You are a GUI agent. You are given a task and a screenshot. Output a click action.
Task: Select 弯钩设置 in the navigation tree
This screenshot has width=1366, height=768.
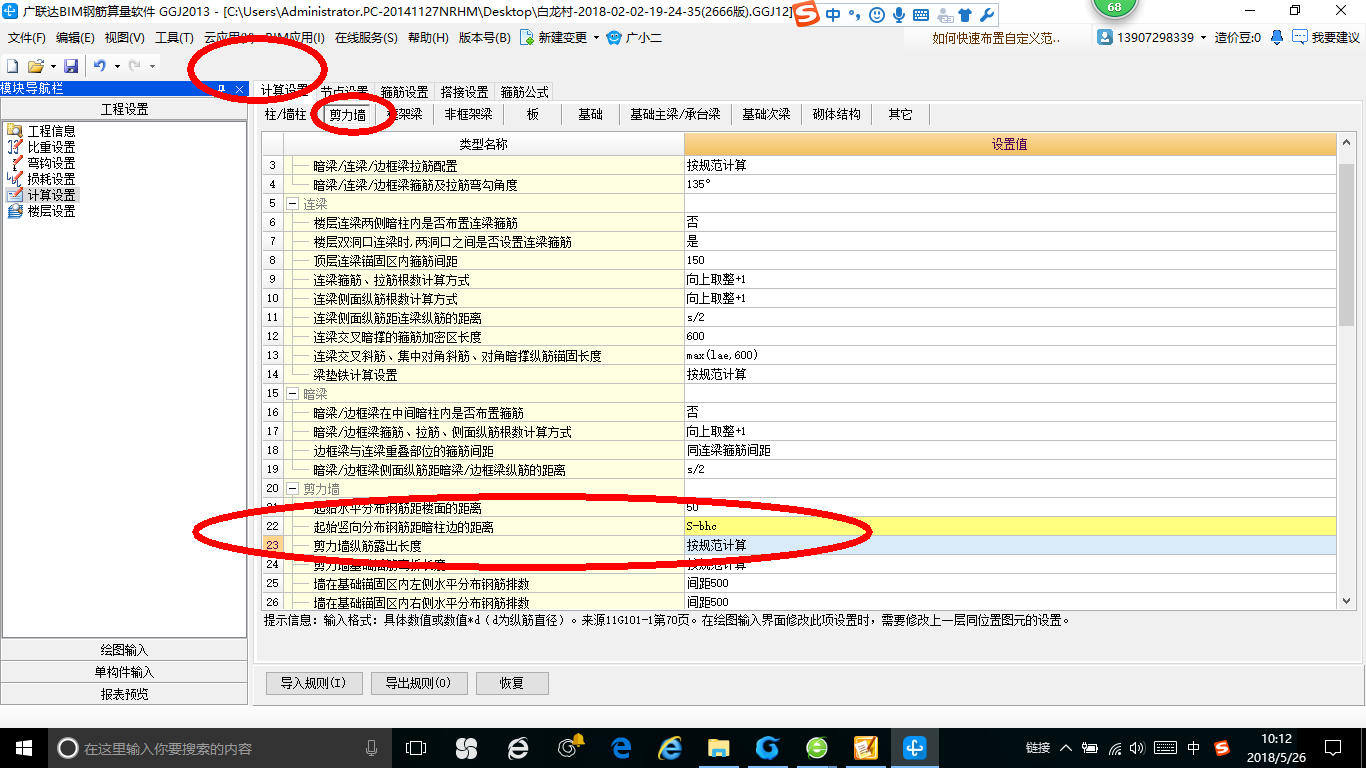[51, 163]
